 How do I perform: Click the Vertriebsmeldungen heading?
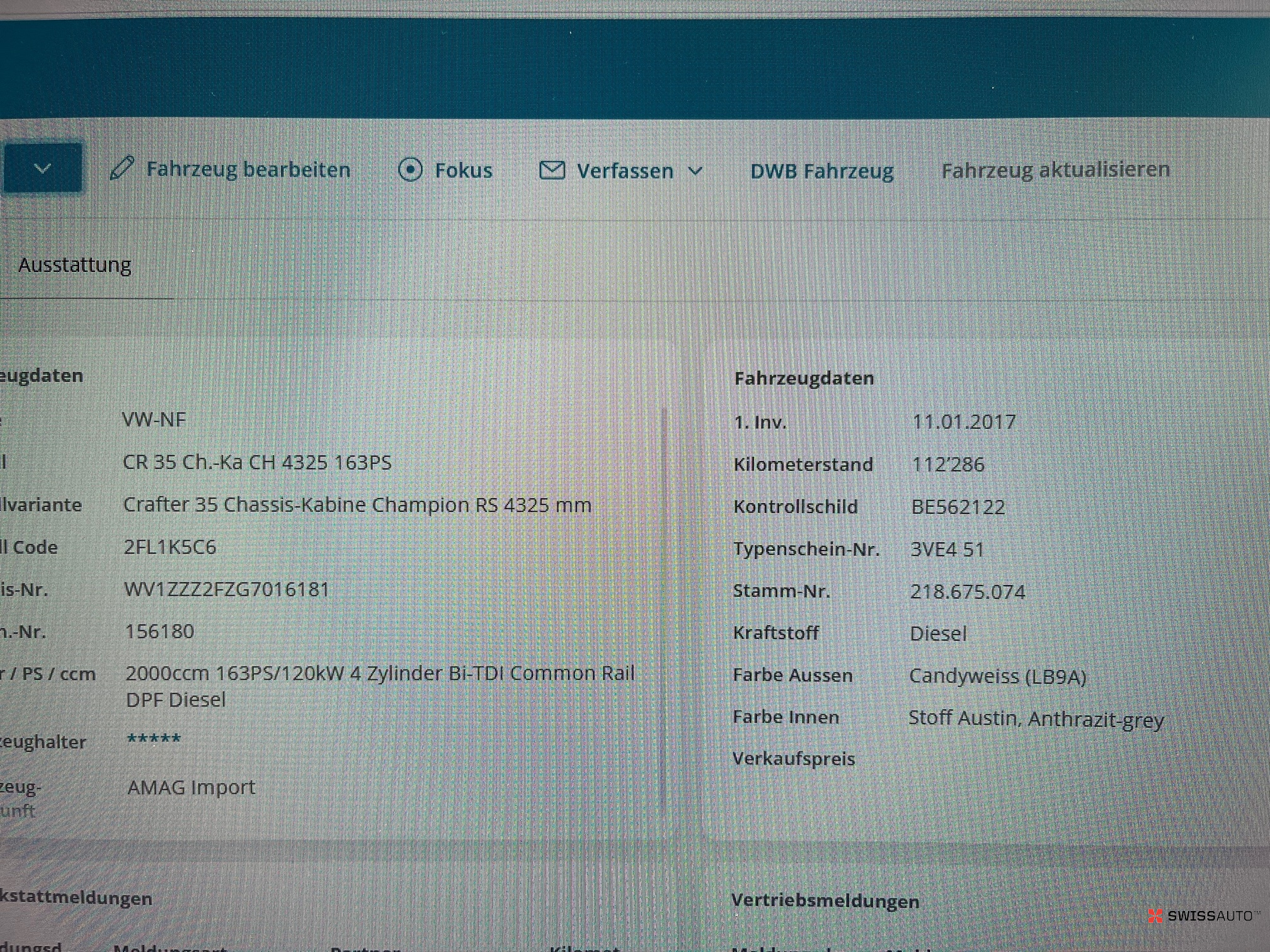click(825, 901)
